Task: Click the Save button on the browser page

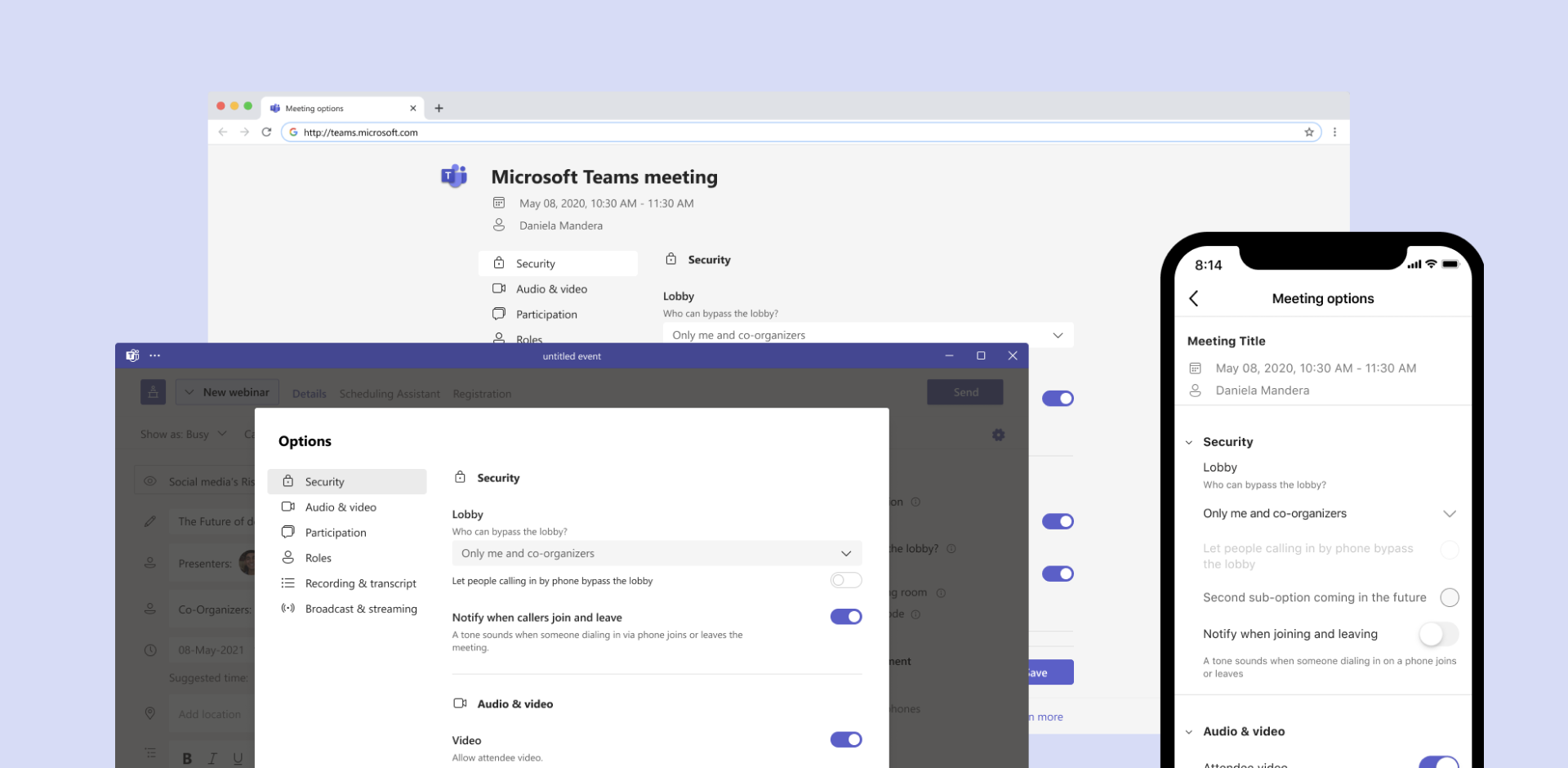Action: [x=1051, y=672]
